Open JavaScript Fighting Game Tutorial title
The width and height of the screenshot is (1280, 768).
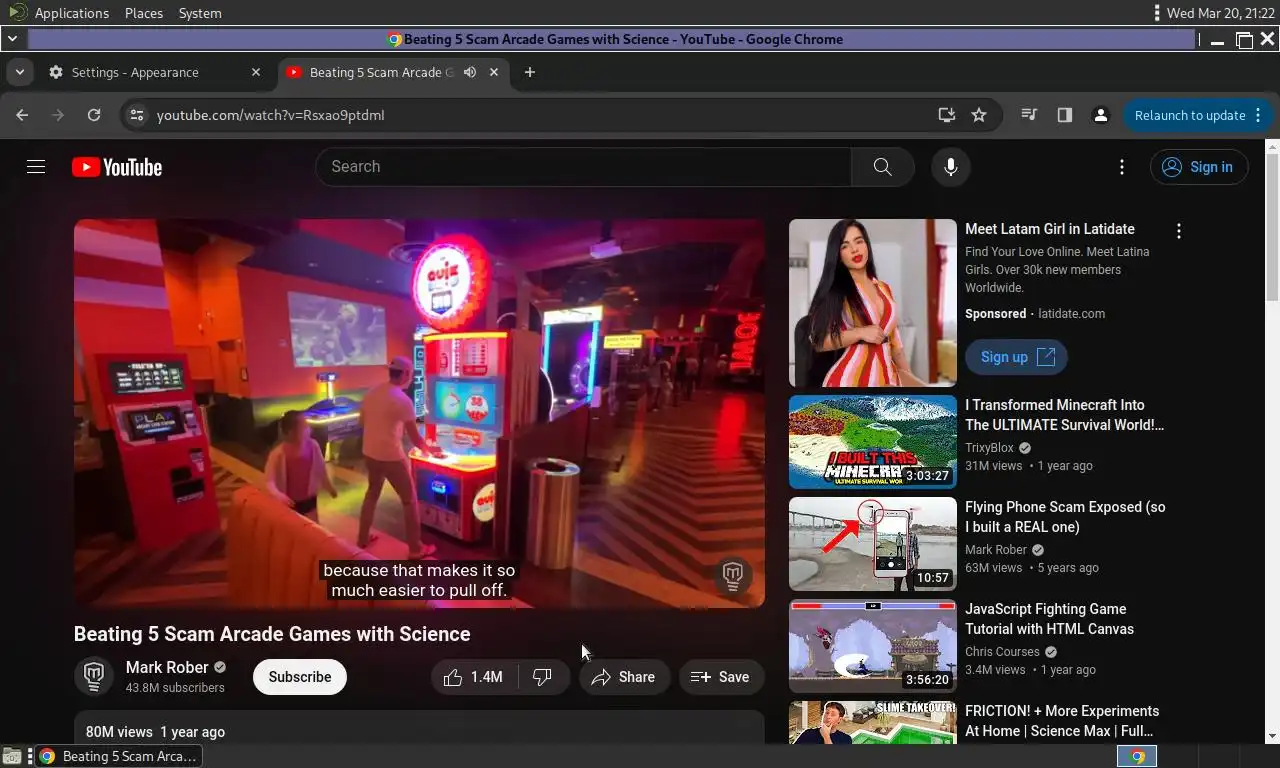coord(1049,619)
